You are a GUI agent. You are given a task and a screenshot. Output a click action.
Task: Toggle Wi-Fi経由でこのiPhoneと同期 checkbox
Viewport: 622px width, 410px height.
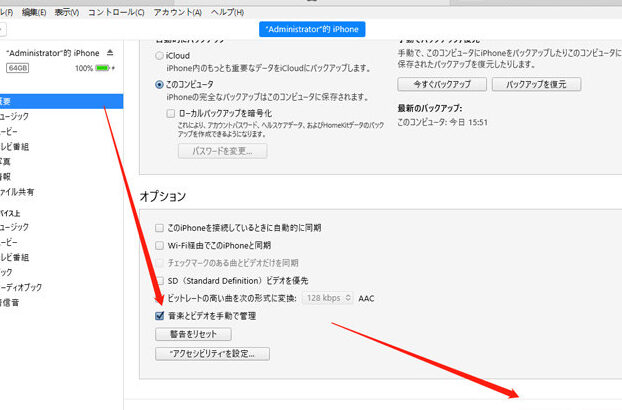(159, 245)
